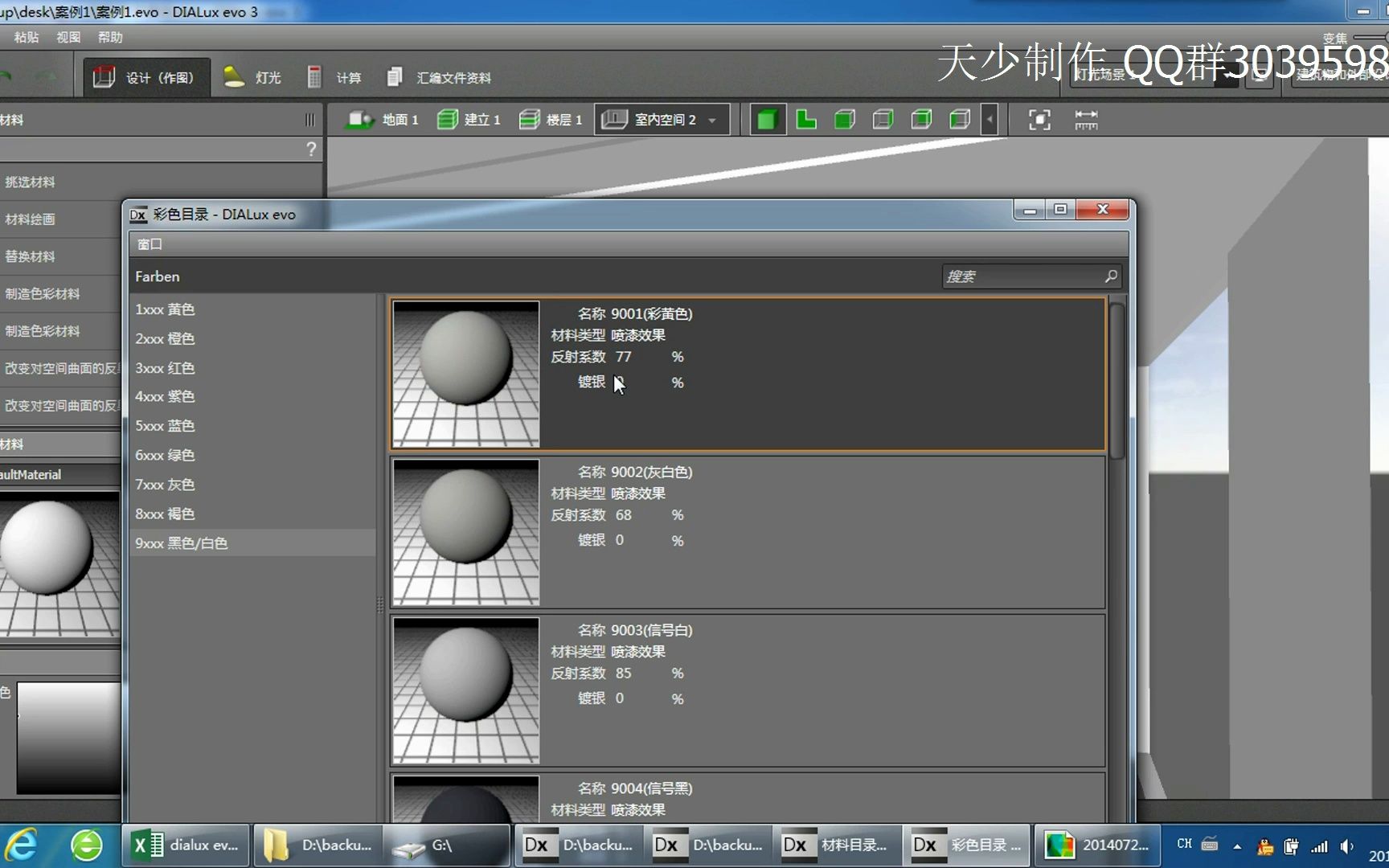Click 材料绘画 in the left panel
The width and height of the screenshot is (1389, 868).
30,219
